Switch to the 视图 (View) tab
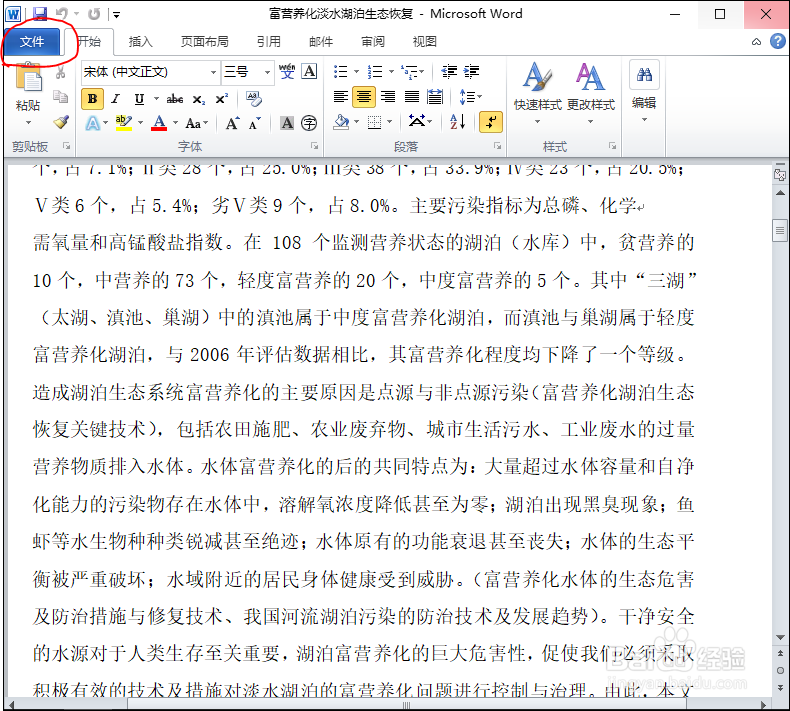 point(425,41)
